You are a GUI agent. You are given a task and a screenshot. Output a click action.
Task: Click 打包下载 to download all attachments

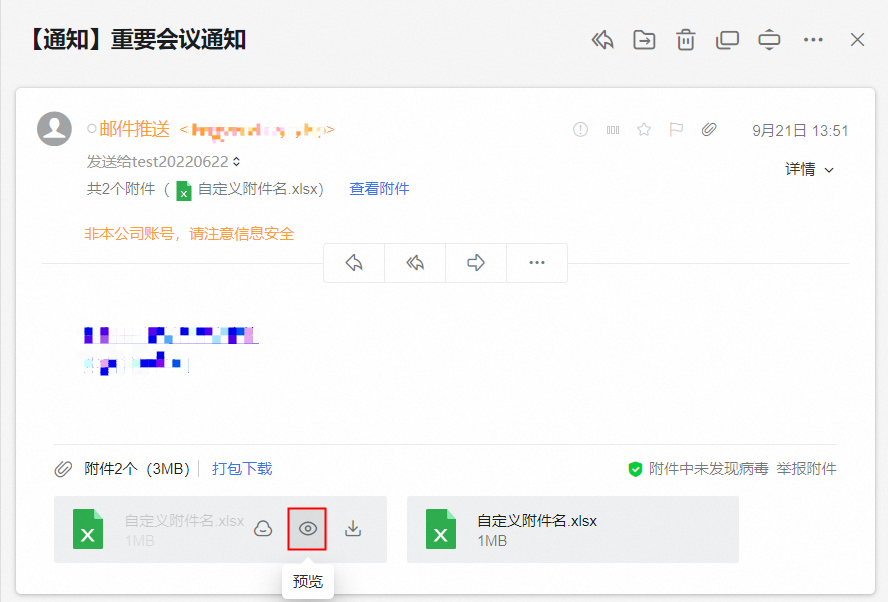(x=242, y=468)
